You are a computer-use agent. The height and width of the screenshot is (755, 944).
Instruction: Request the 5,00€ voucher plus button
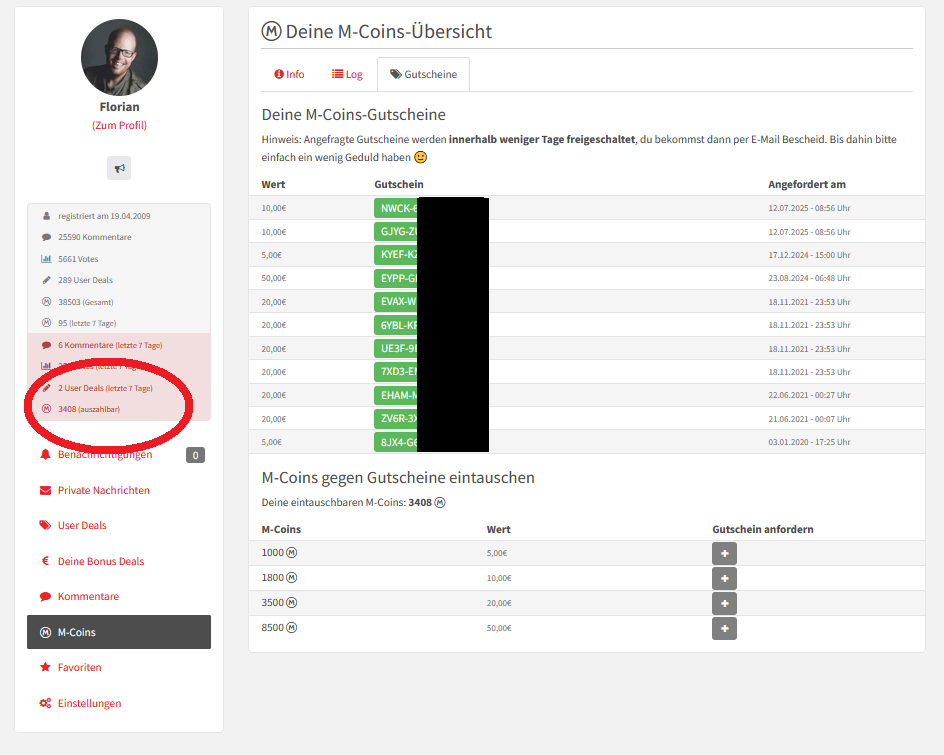pos(724,553)
